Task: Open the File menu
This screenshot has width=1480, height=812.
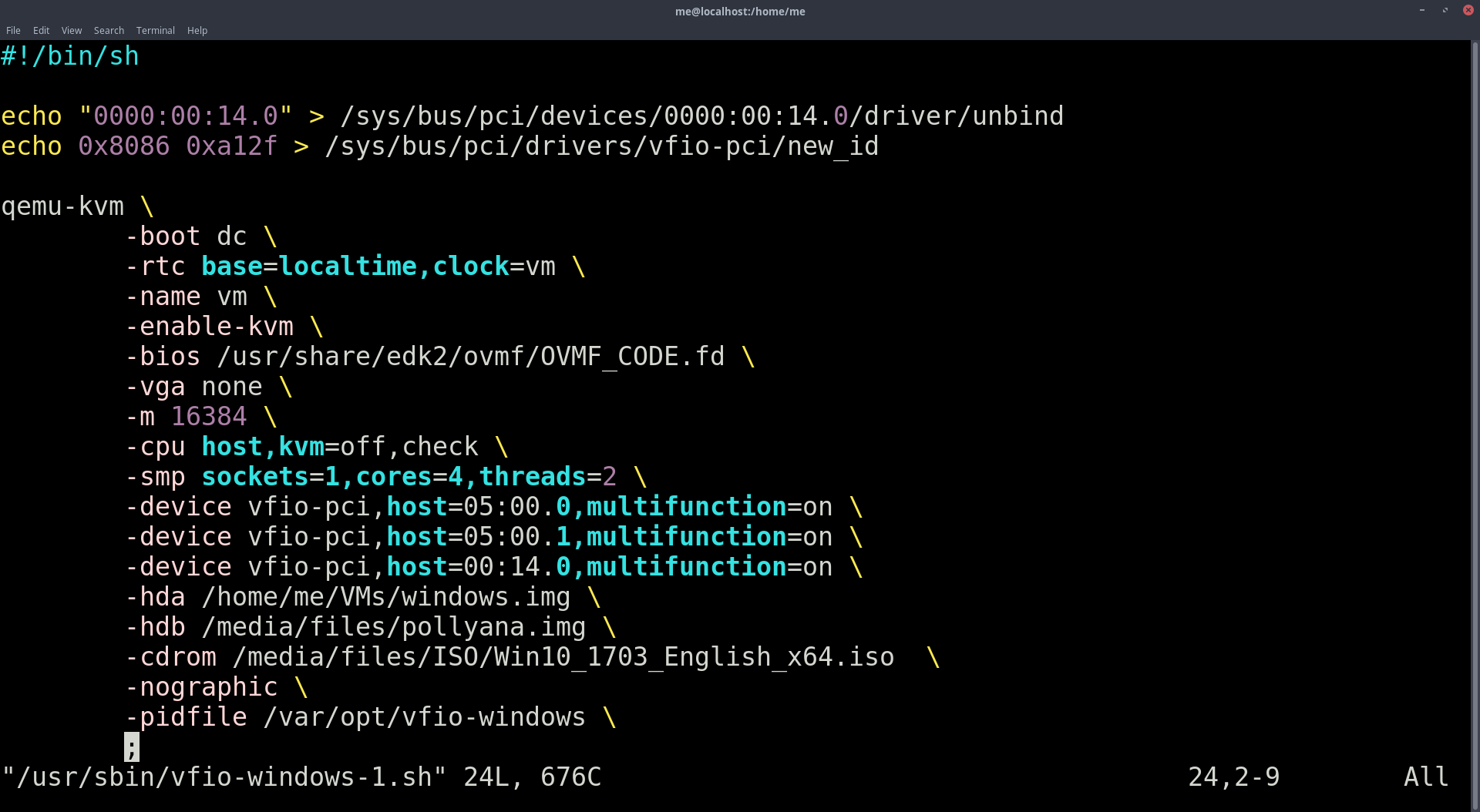Action: [13, 31]
